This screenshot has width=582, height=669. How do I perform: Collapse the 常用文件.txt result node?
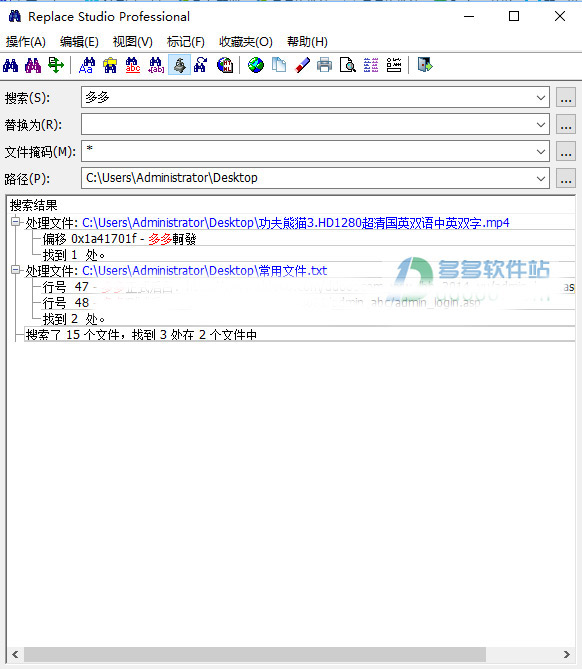(x=16, y=270)
